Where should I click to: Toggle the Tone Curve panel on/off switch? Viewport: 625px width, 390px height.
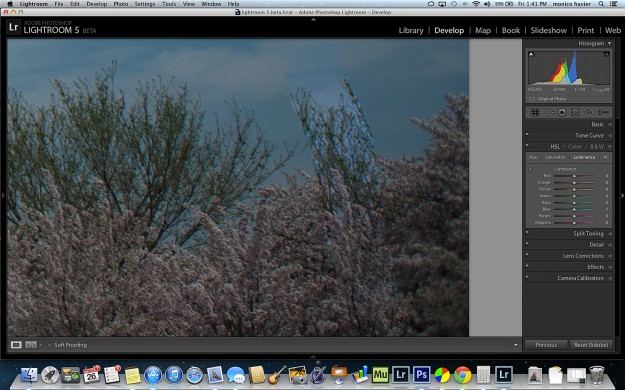pyautogui.click(x=527, y=135)
